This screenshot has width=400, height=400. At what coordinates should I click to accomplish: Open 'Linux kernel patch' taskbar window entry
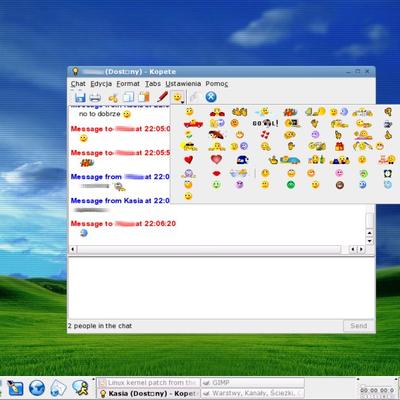pyautogui.click(x=148, y=383)
